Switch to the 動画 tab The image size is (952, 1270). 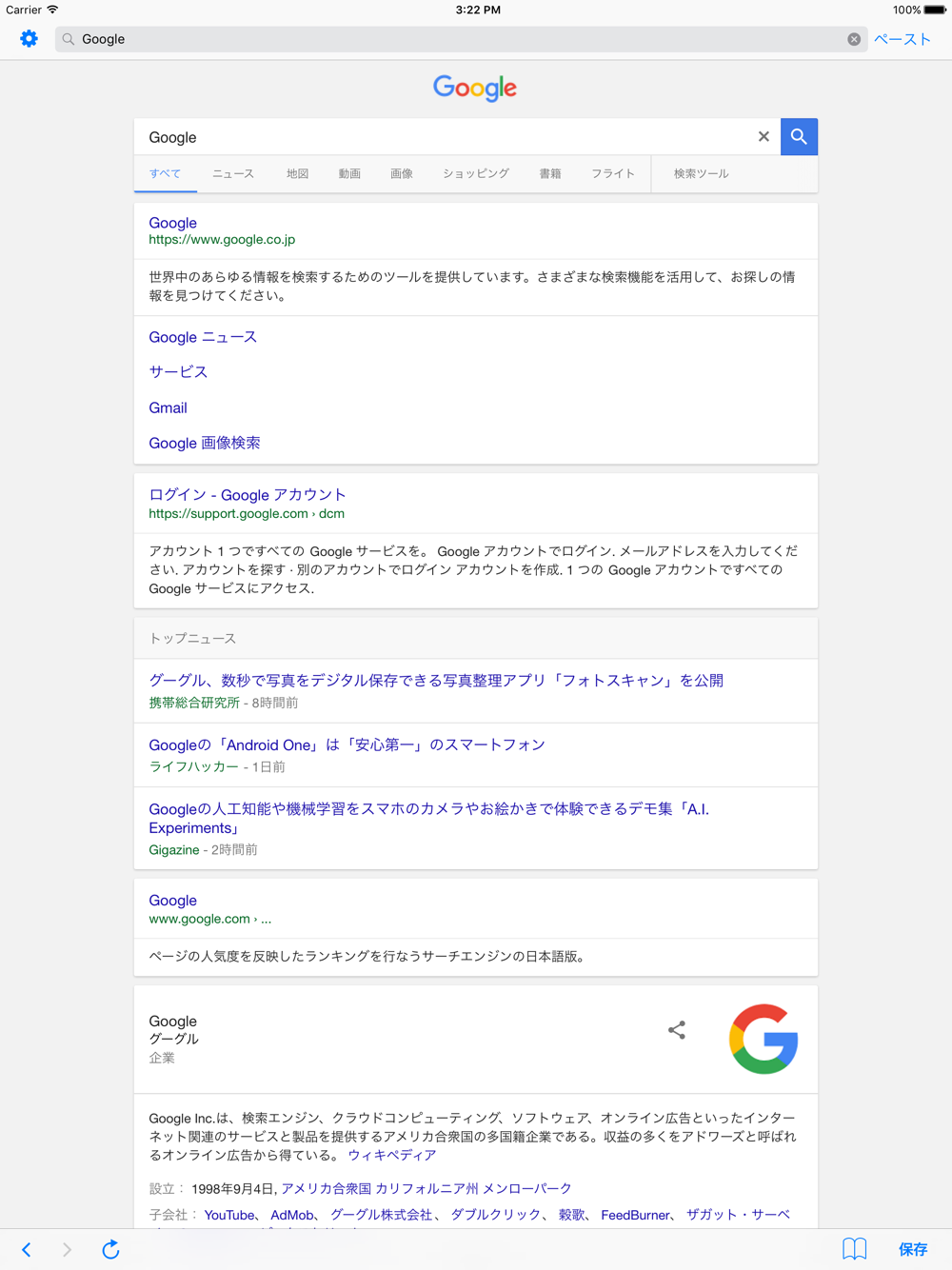click(x=349, y=173)
